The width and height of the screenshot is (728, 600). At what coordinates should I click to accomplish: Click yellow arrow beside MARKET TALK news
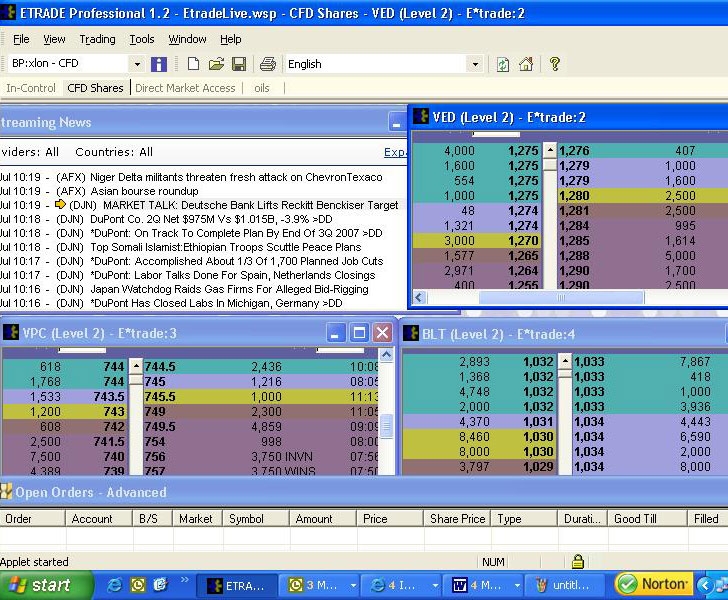(60, 204)
